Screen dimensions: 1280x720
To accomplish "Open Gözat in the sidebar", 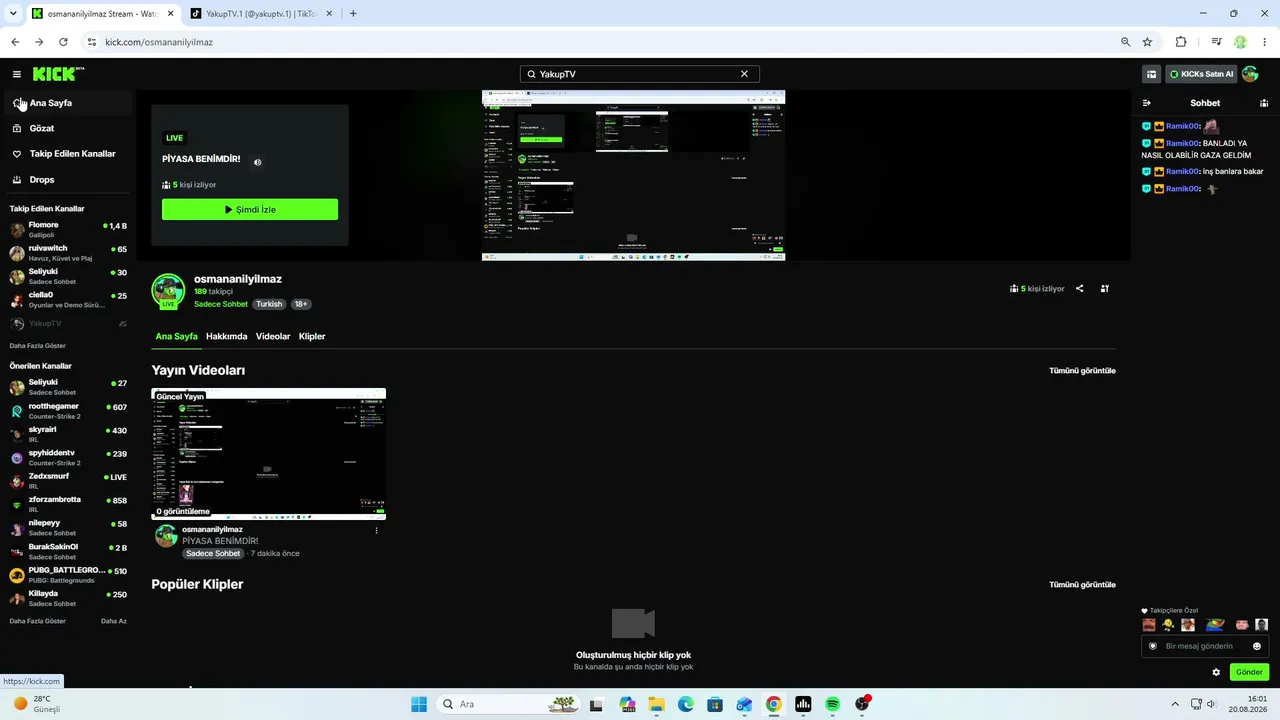I will pos(66,128).
